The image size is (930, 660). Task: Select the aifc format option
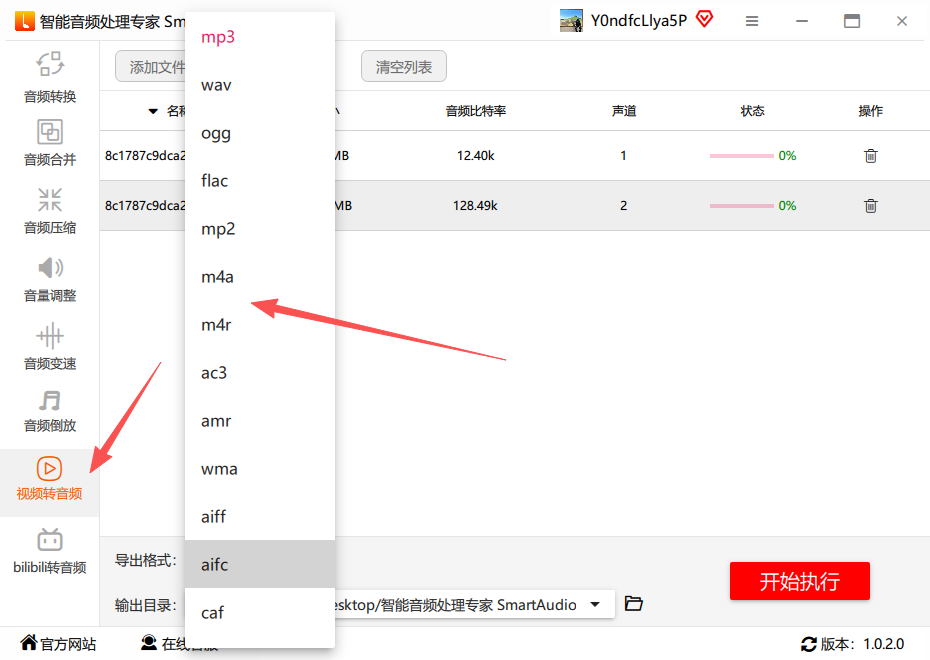215,565
